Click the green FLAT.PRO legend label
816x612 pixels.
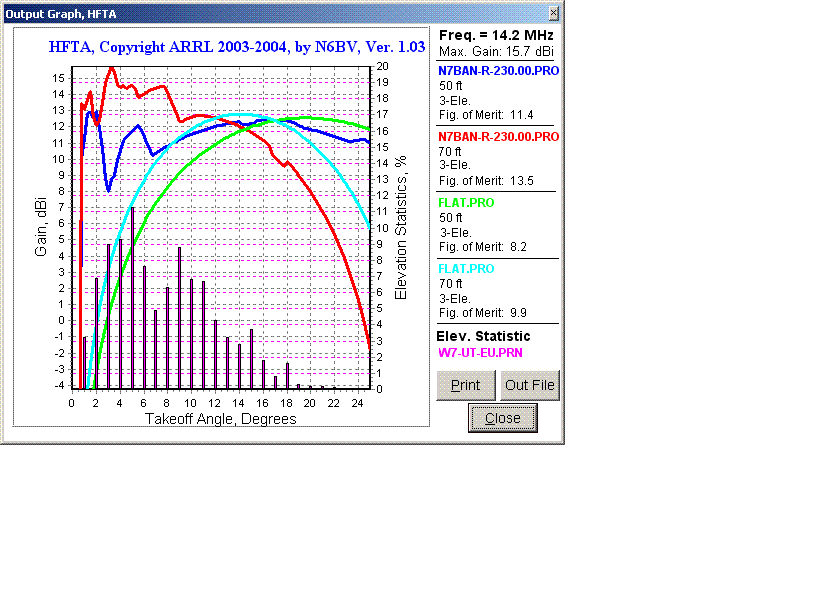pyautogui.click(x=466, y=203)
